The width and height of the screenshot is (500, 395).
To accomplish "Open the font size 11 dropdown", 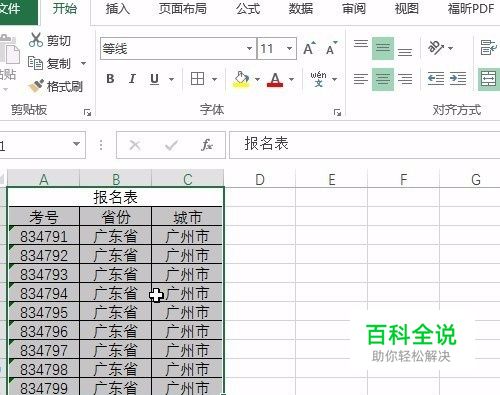I will click(x=289, y=49).
